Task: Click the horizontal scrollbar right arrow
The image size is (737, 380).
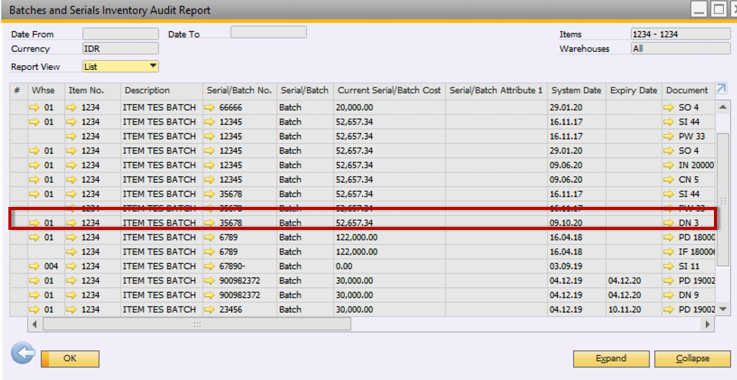Action: click(707, 324)
